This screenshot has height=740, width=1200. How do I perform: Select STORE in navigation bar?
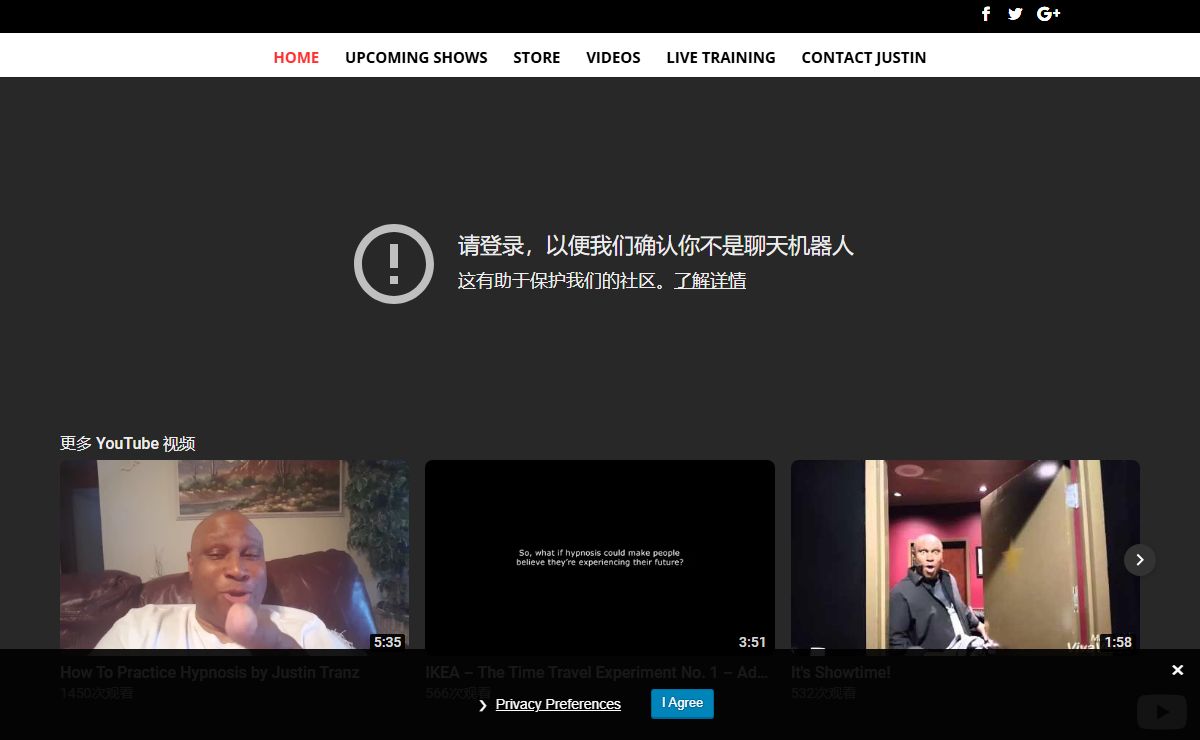[x=536, y=58]
